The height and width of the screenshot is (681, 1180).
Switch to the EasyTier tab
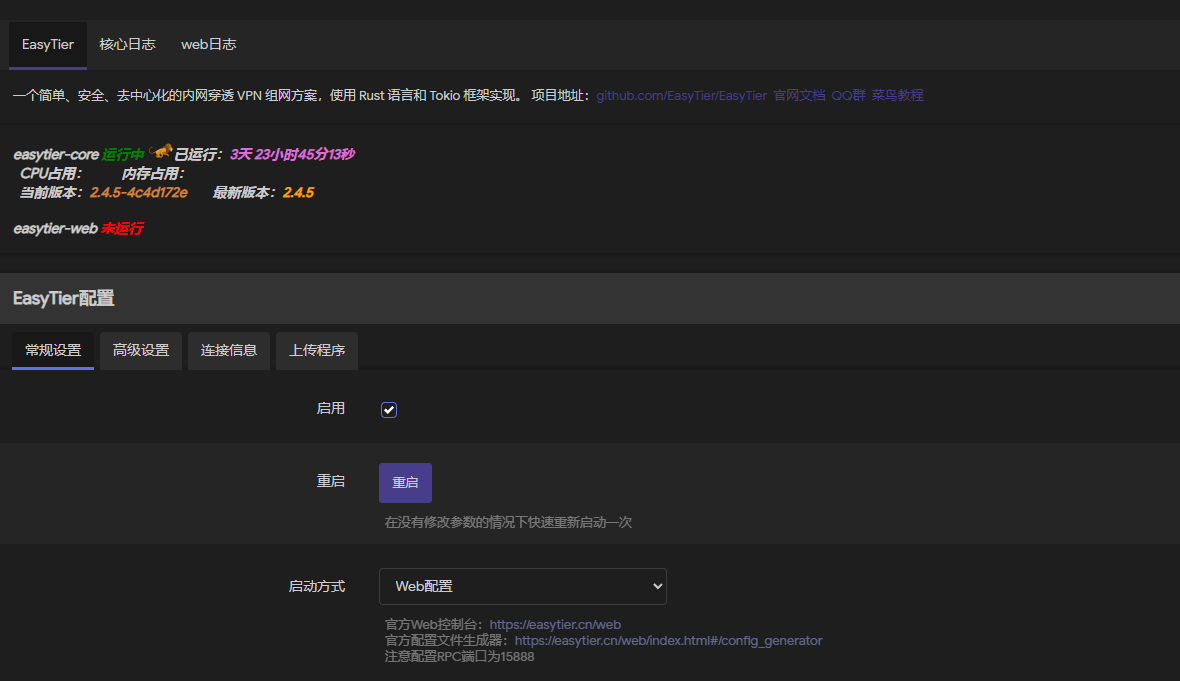[x=47, y=44]
